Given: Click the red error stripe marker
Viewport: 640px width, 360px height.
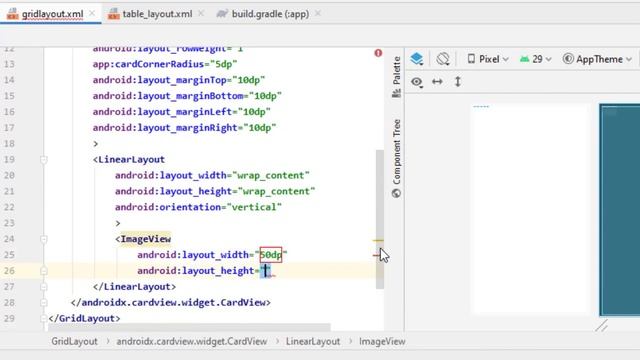Looking at the screenshot, I should tap(376, 256).
